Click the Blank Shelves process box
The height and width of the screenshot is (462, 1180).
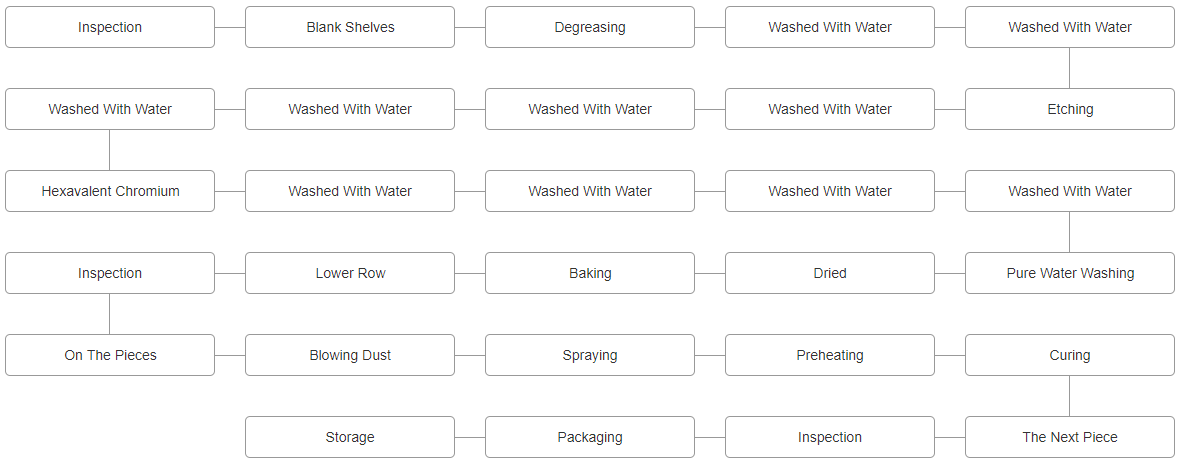click(x=350, y=27)
